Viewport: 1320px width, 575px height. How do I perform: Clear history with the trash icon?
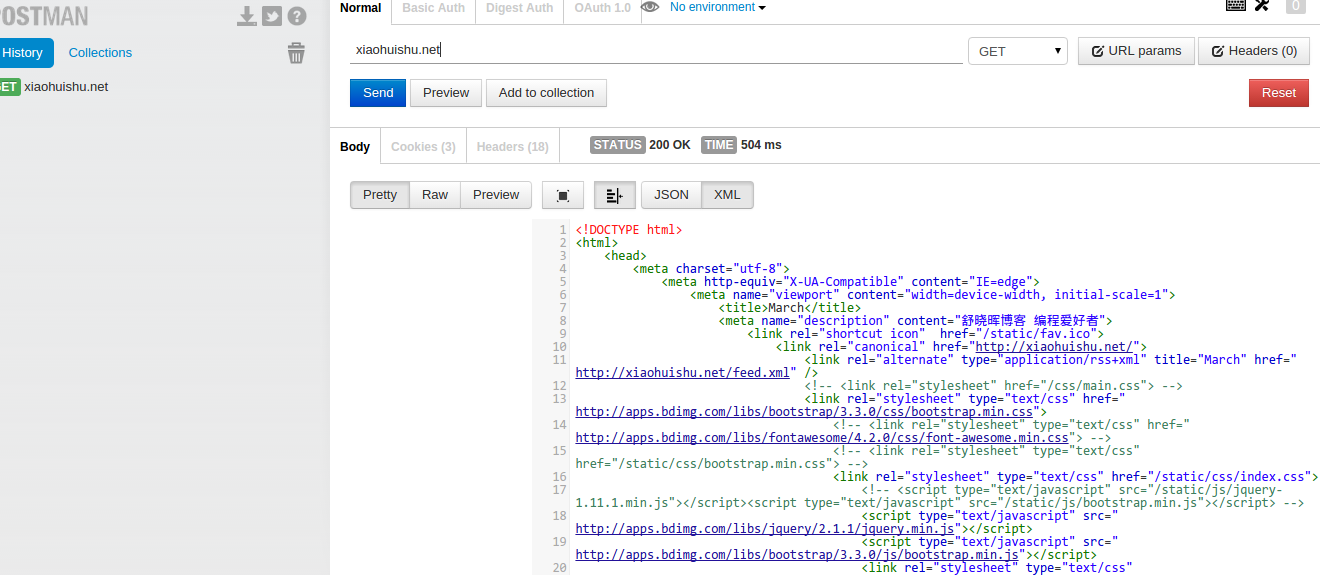coord(296,53)
